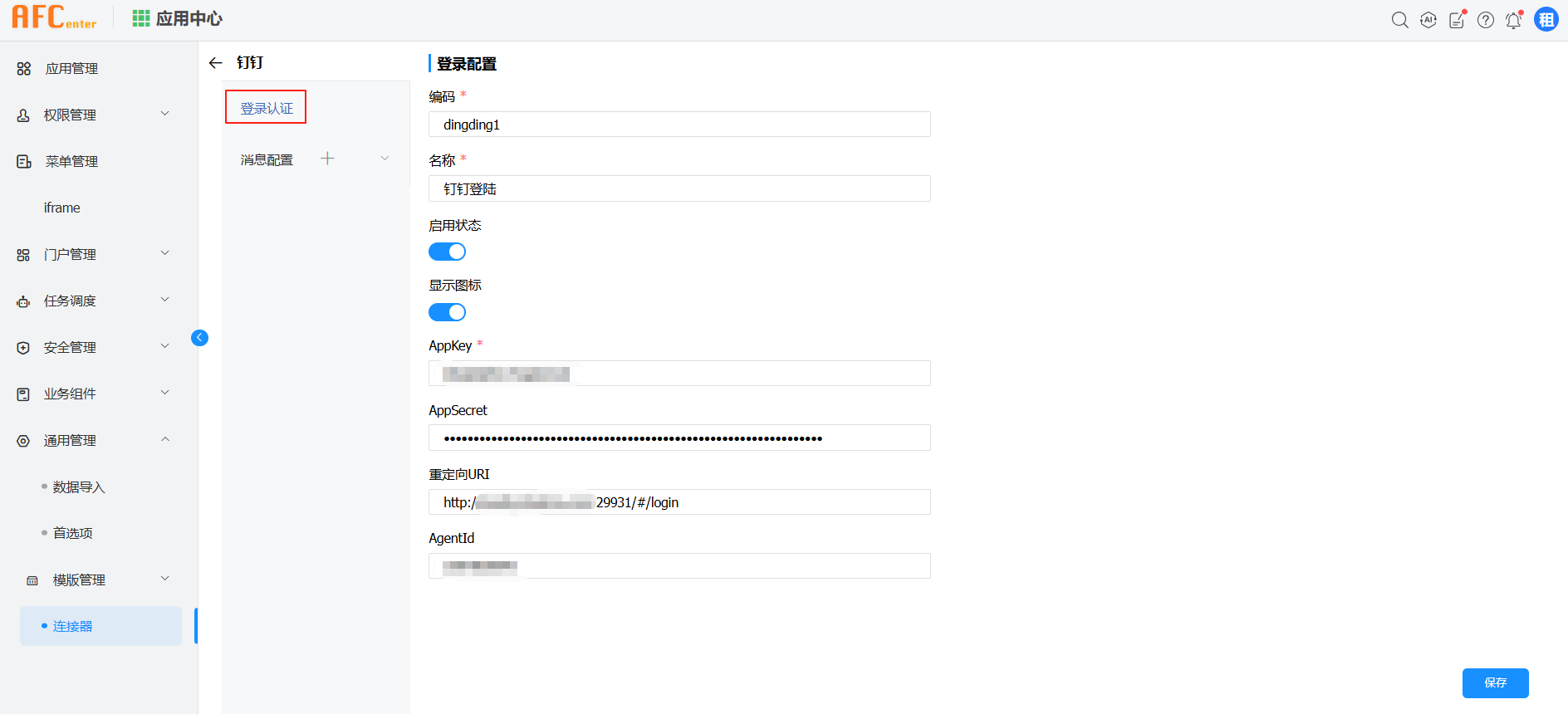The height and width of the screenshot is (714, 1568).
Task: Expand the 模版管理 submenu chevron
Action: tap(165, 579)
